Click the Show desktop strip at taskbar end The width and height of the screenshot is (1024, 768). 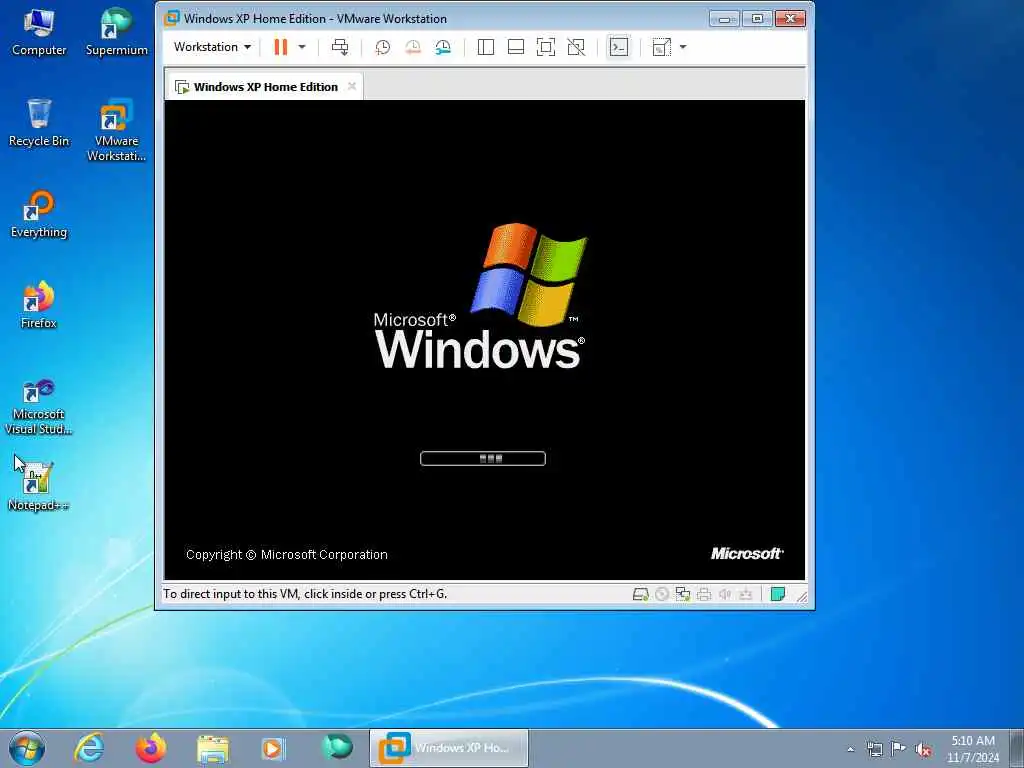[1017, 749]
